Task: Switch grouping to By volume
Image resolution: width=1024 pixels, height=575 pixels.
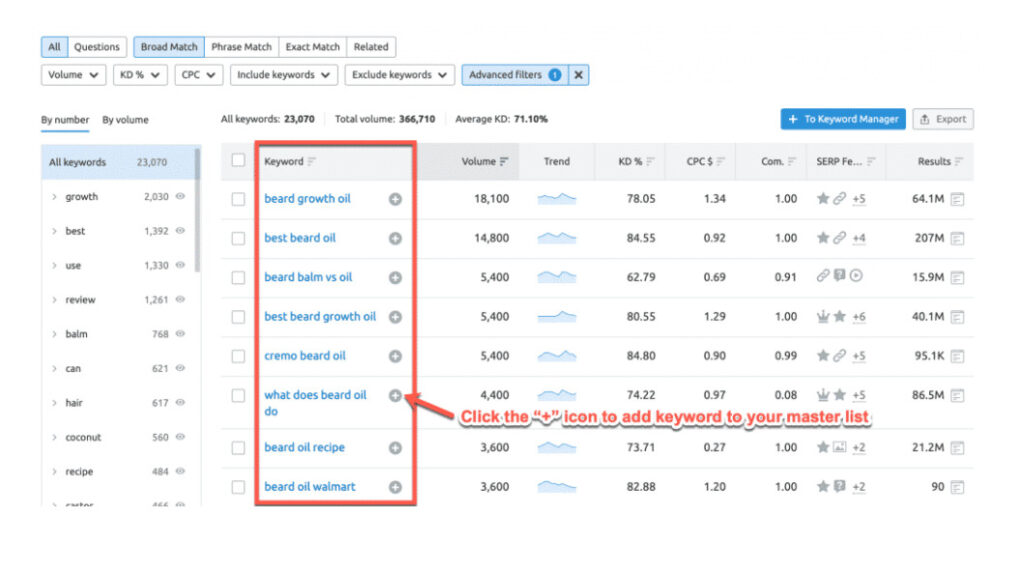Action: tap(125, 120)
